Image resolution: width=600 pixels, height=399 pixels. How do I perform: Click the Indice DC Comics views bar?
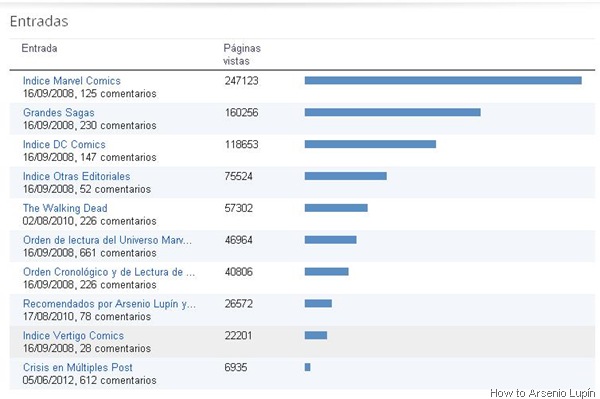(x=370, y=144)
